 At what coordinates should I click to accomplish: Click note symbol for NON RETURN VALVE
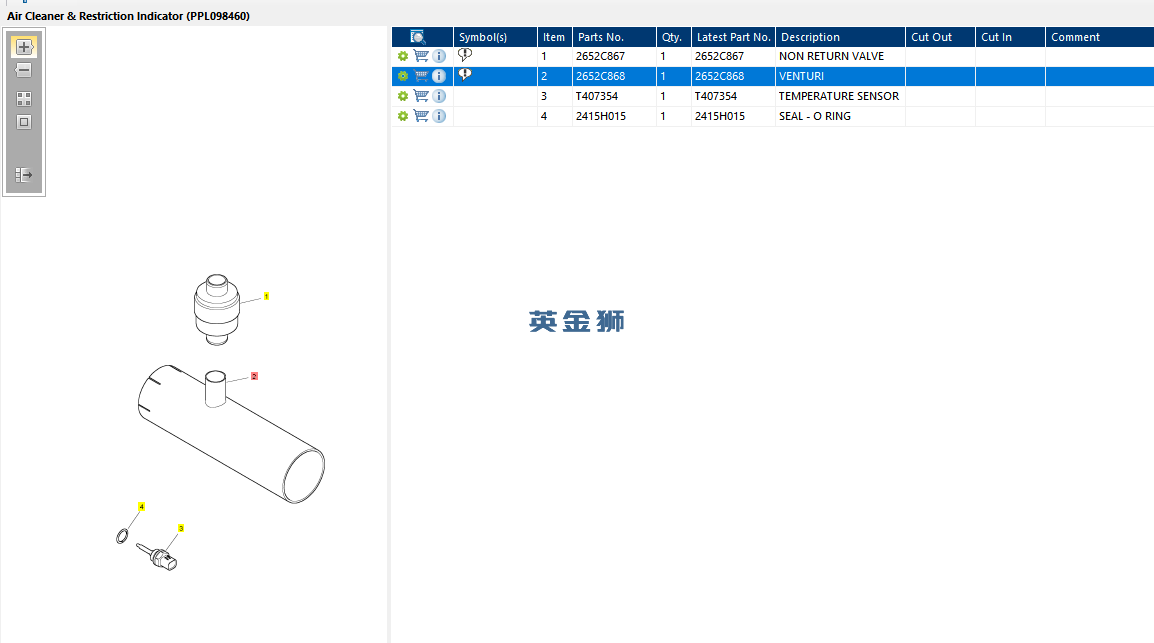point(464,55)
